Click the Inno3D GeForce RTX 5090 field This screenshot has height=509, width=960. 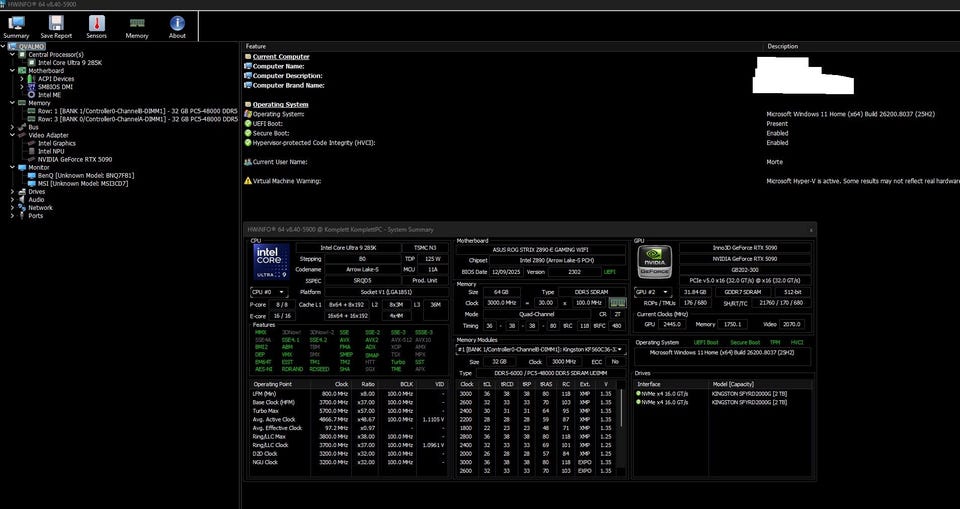pos(744,247)
